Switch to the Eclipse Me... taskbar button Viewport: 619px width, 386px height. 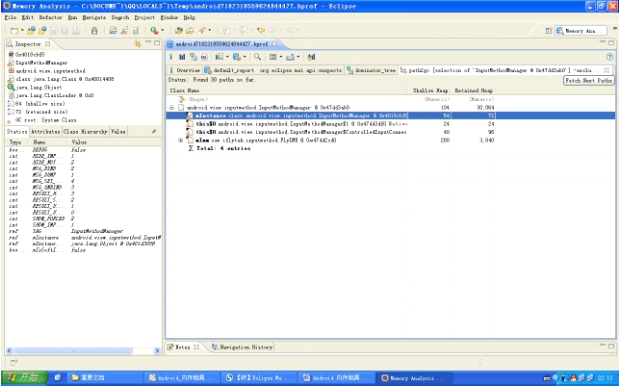(259, 378)
